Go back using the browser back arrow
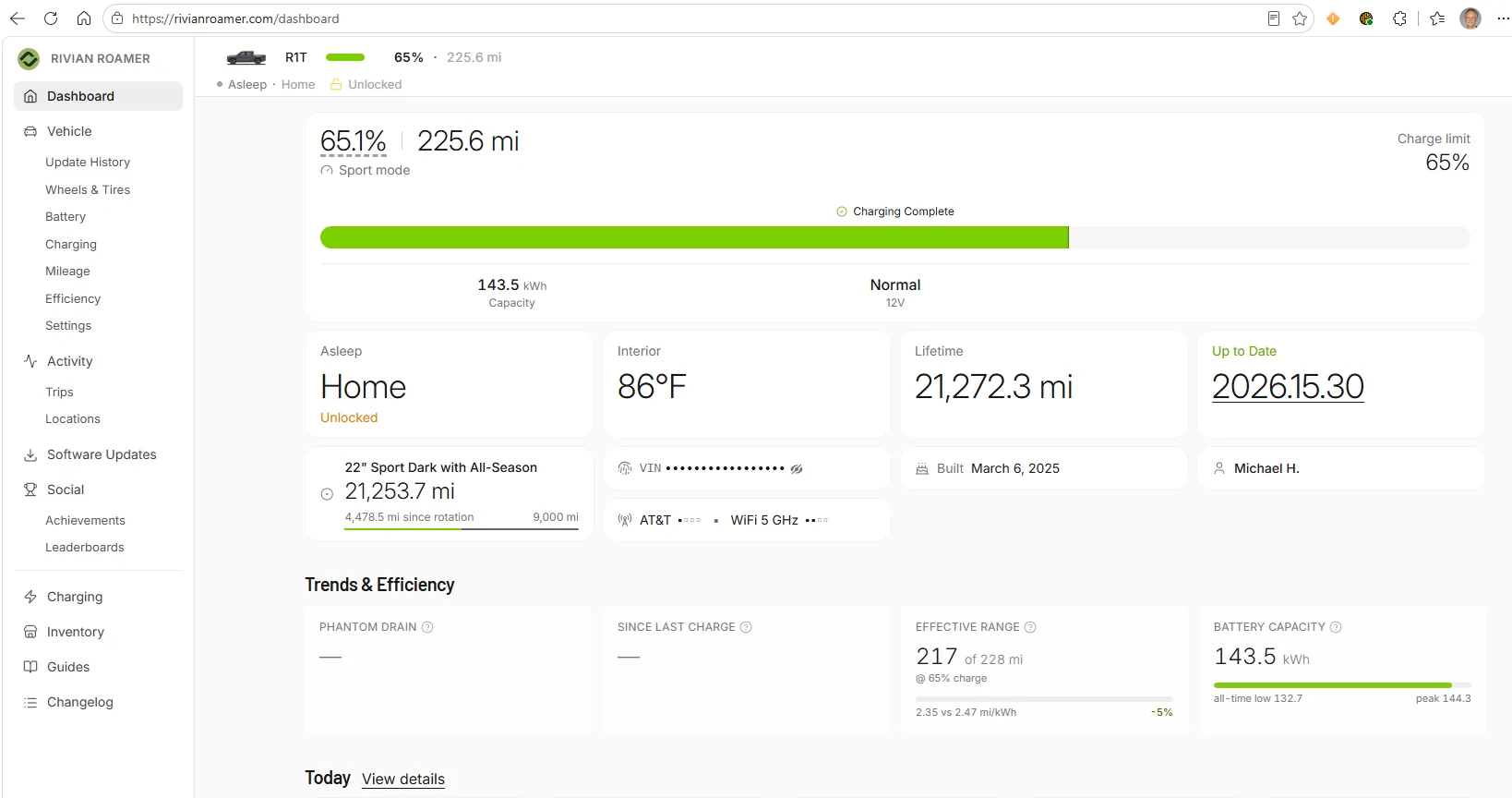1512x798 pixels. 18,18
